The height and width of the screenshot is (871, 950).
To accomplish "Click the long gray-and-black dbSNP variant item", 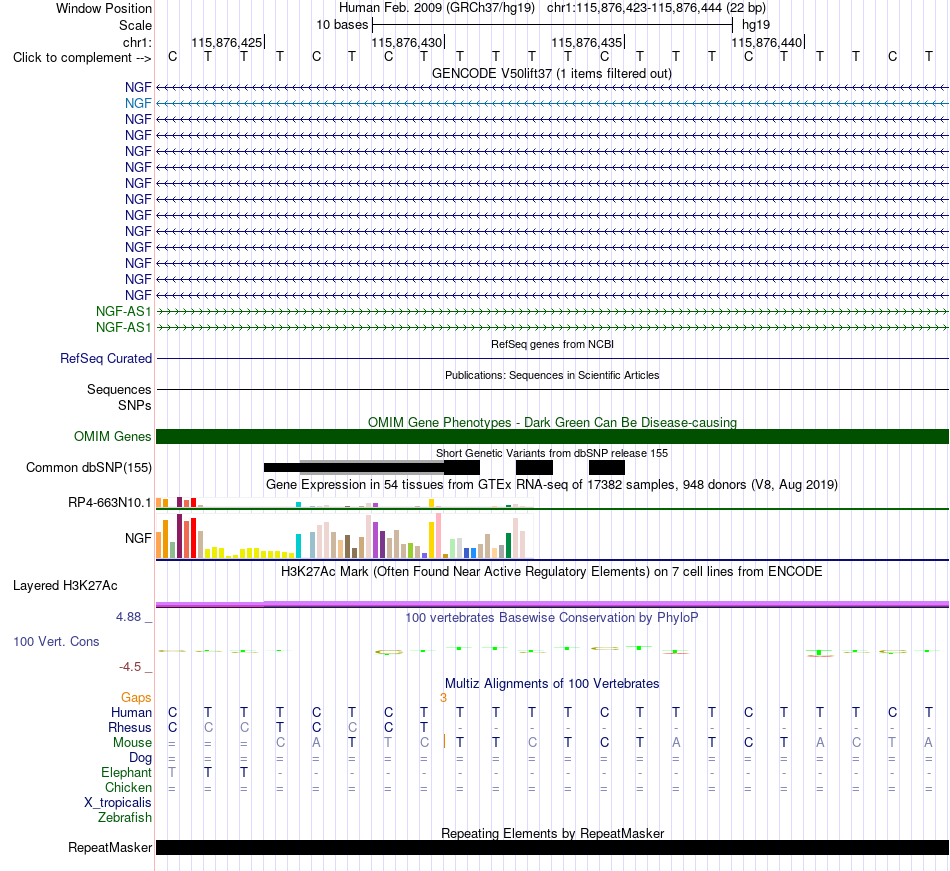I will tap(372, 468).
